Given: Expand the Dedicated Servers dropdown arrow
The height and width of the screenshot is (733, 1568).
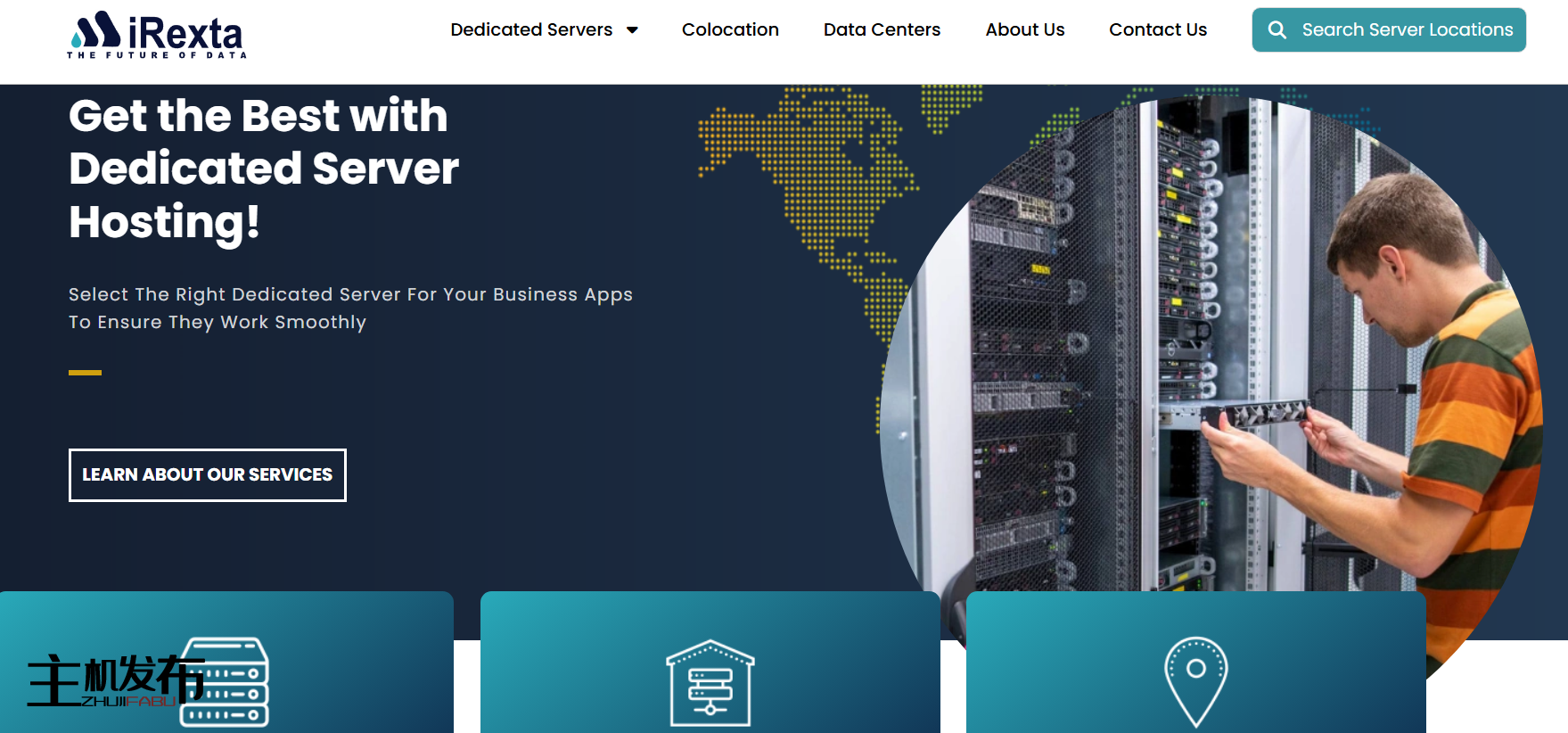Looking at the screenshot, I should click(x=633, y=30).
